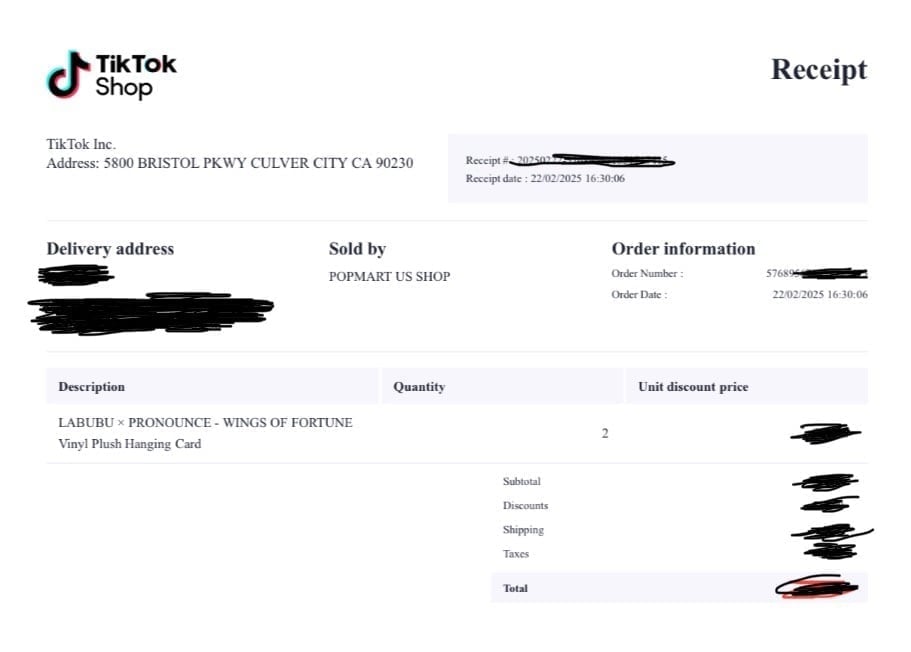911x652 pixels.
Task: Click the Quantity column header
Action: pos(419,387)
